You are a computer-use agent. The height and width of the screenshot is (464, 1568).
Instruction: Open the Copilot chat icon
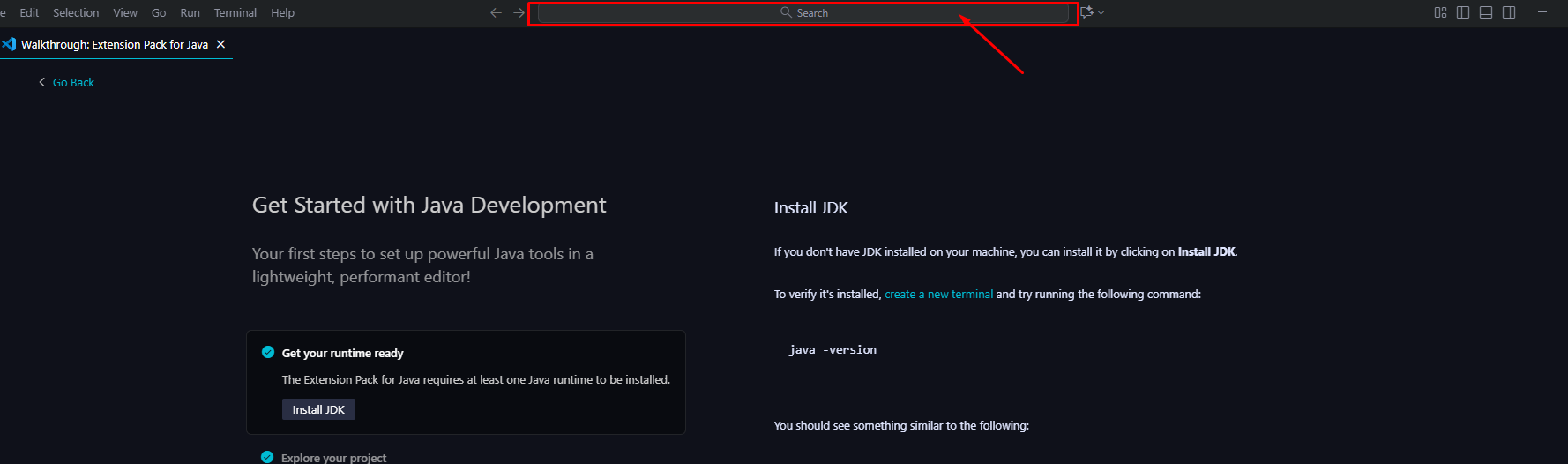(1086, 12)
